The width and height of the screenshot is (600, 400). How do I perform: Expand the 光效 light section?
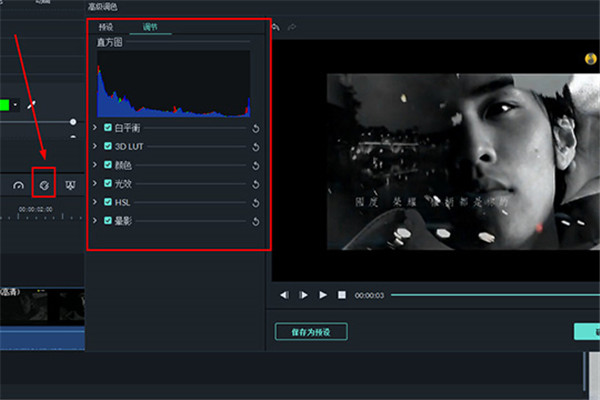95,184
